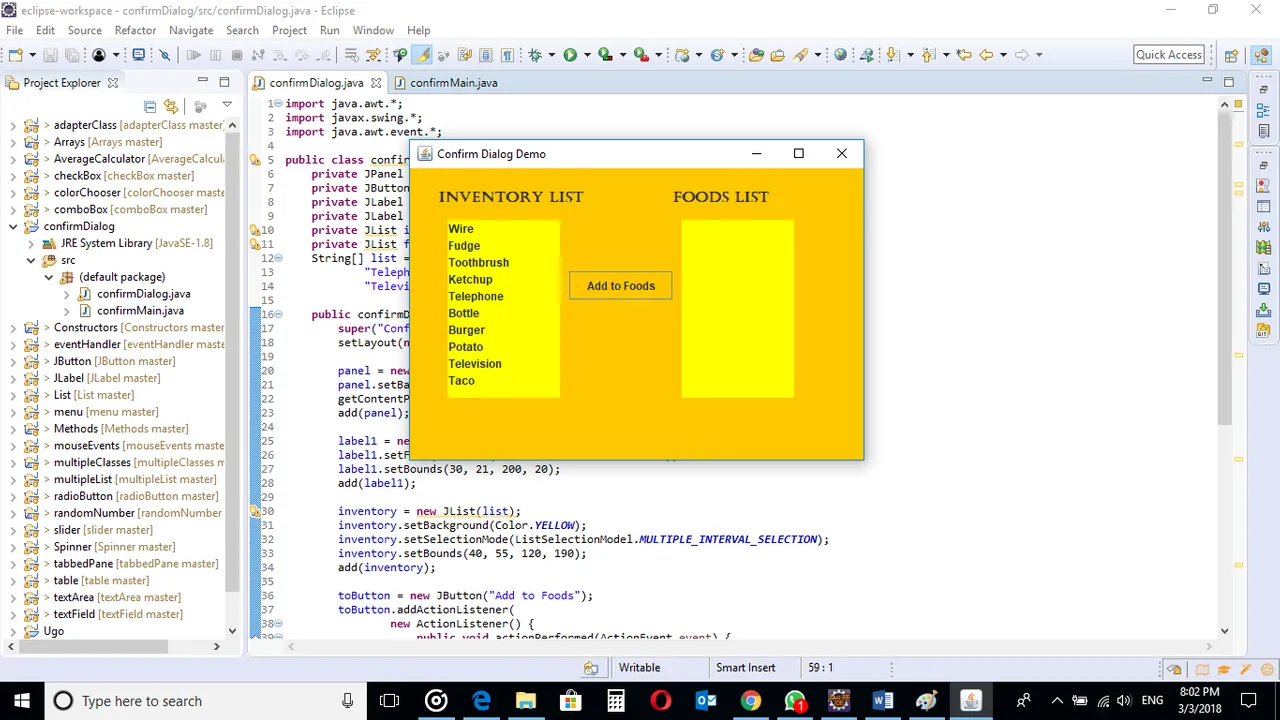The image size is (1280, 720).
Task: Click the taskbar search box
Action: (205, 701)
